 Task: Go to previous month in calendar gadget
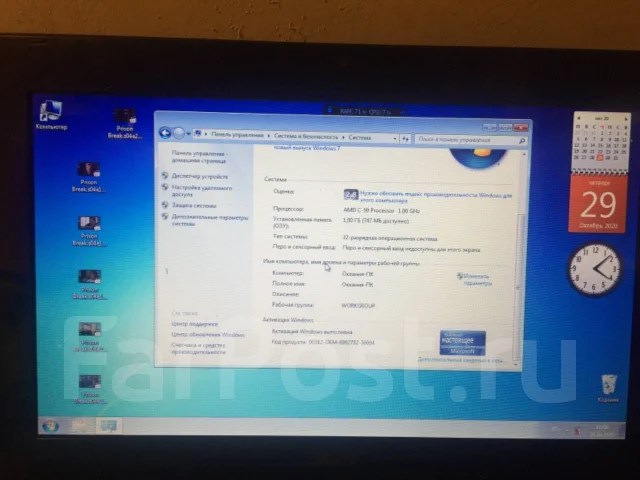[578, 118]
